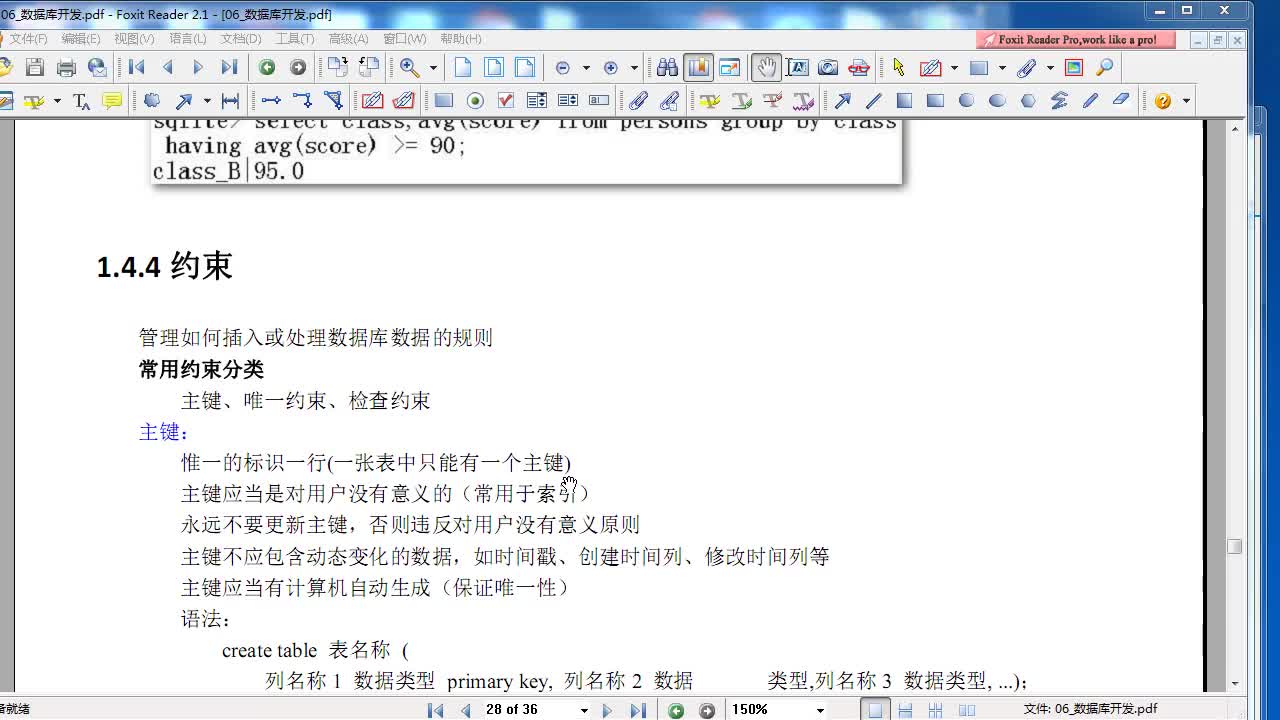The height and width of the screenshot is (720, 1280).
Task: Select the Eraser tool
Action: click(x=1121, y=101)
